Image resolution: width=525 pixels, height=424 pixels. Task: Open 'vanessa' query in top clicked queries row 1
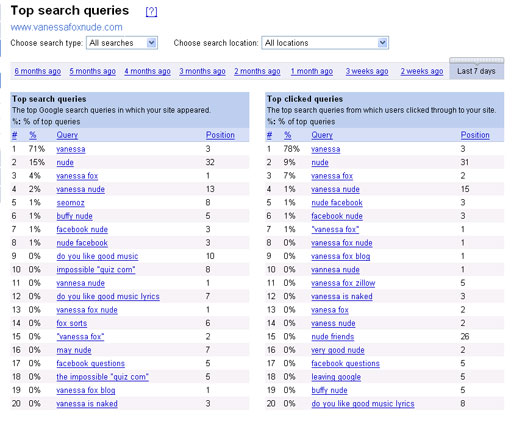(326, 149)
